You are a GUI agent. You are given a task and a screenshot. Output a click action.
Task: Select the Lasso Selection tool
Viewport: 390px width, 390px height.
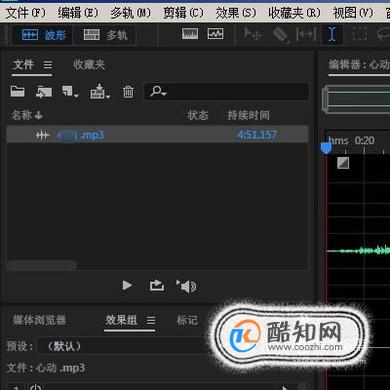pos(383,34)
